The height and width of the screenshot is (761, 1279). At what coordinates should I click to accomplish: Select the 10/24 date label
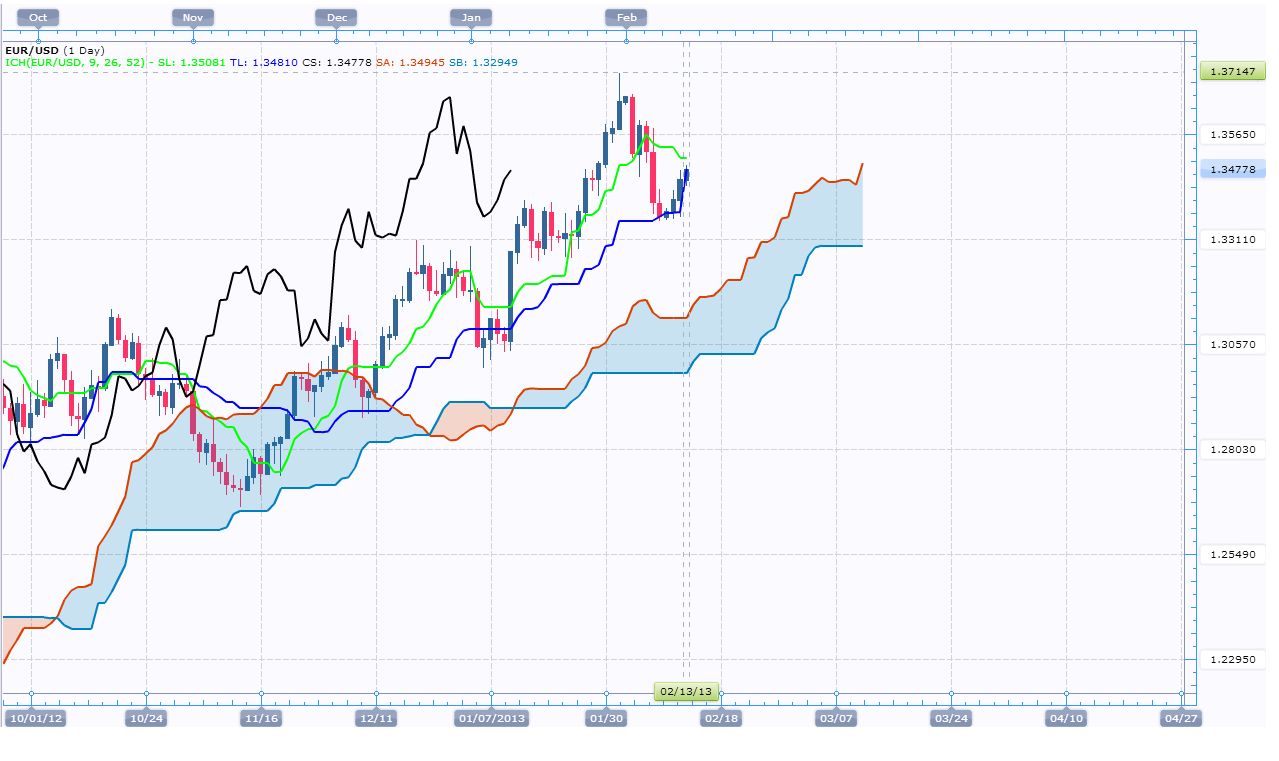click(146, 718)
